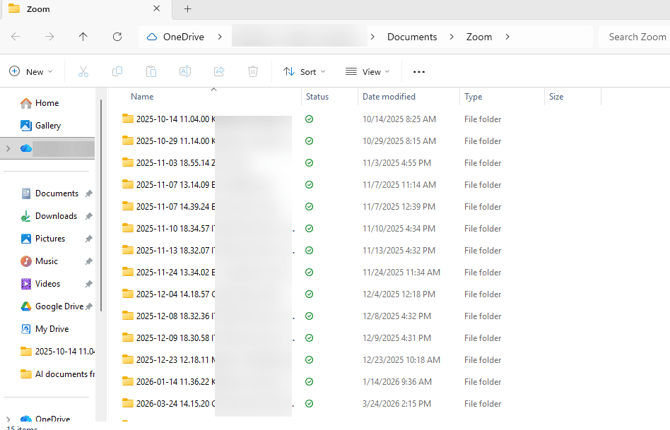Click the Rename icon in toolbar
The image size is (670, 430).
pyautogui.click(x=185, y=72)
